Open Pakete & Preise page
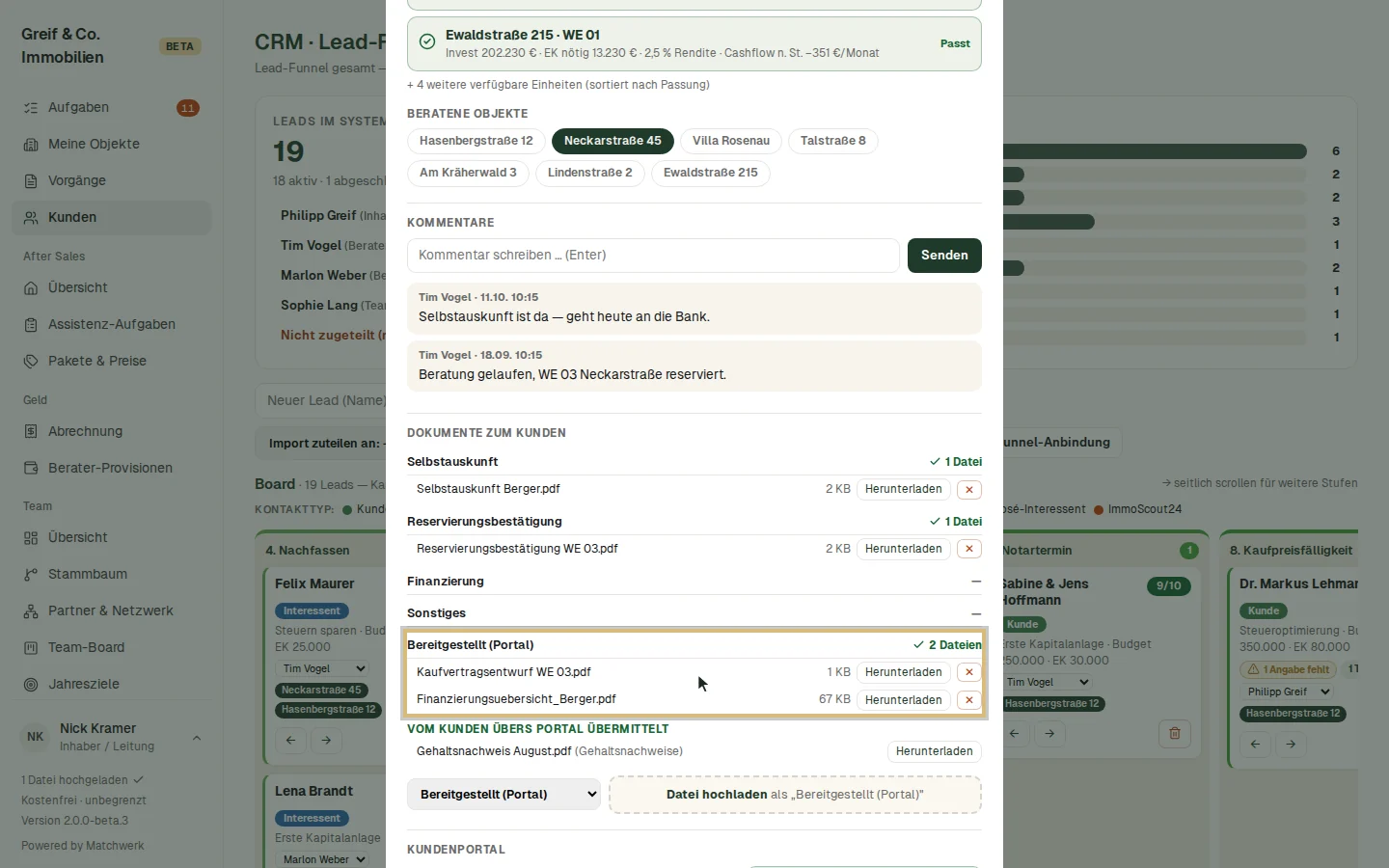Image resolution: width=1389 pixels, height=868 pixels. [111, 362]
